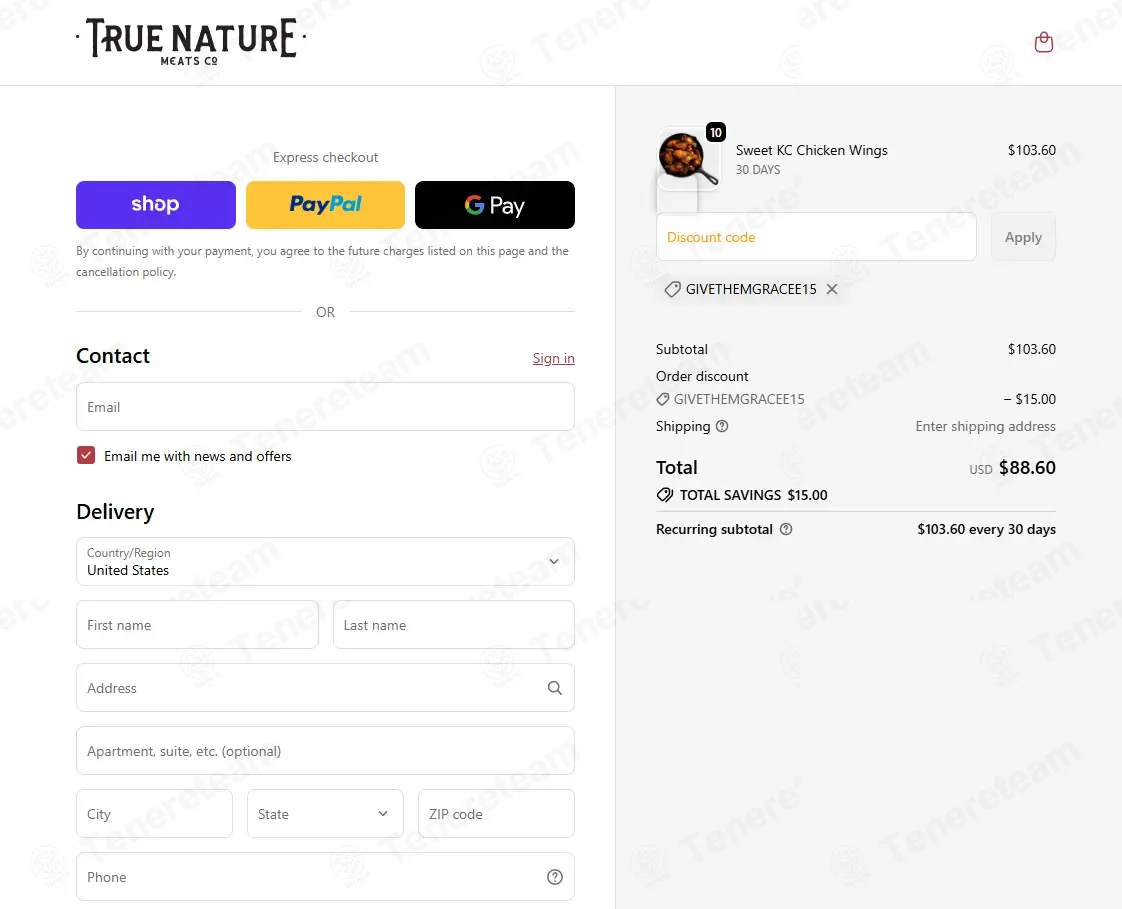This screenshot has height=909, width=1122.
Task: Click the First name field
Action: tap(197, 625)
